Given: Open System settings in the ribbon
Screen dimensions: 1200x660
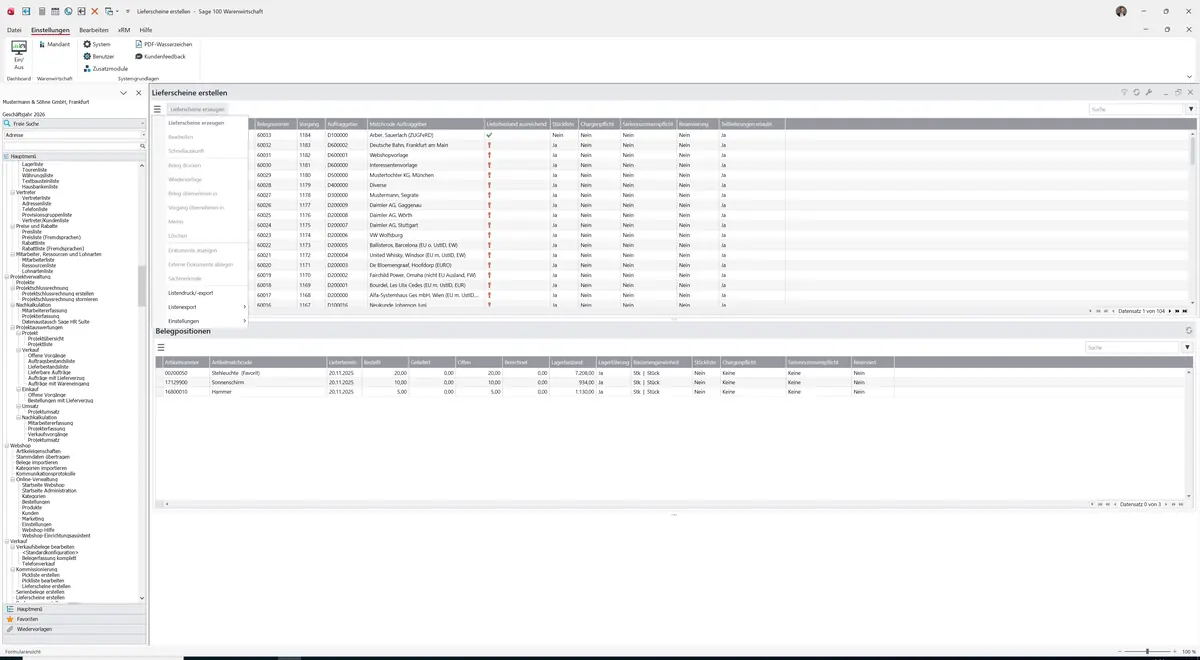Looking at the screenshot, I should 97,45.
